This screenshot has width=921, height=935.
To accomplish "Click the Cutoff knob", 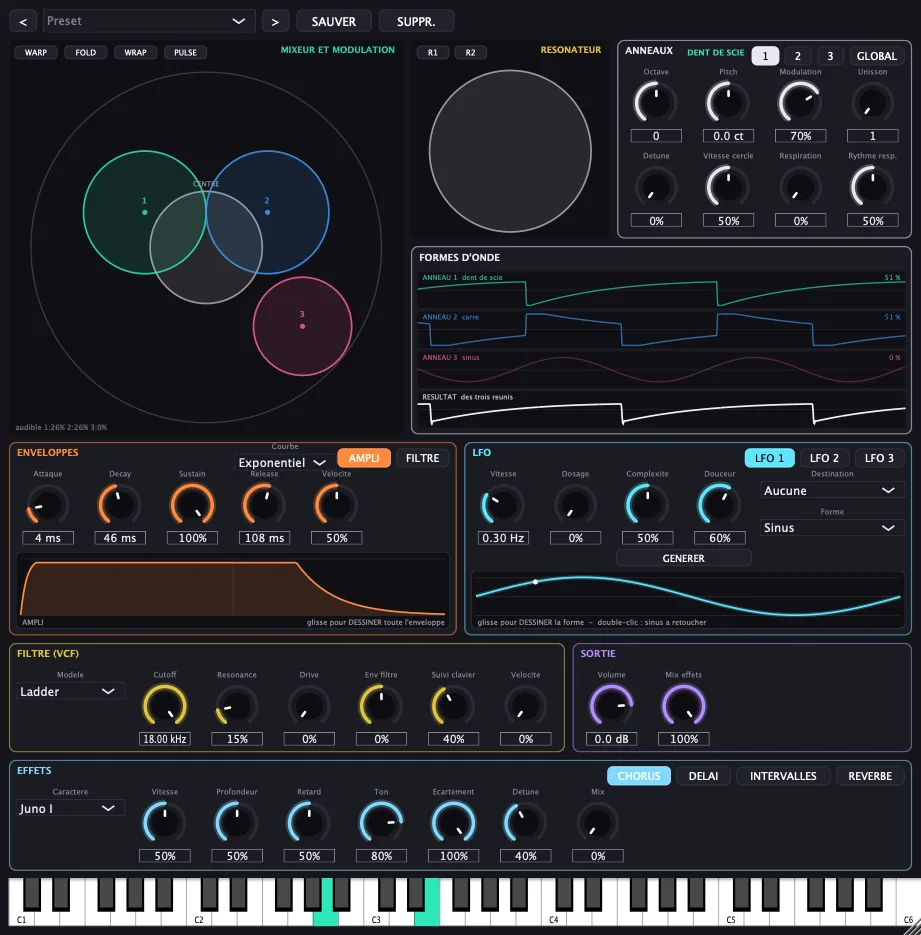I will (x=165, y=706).
